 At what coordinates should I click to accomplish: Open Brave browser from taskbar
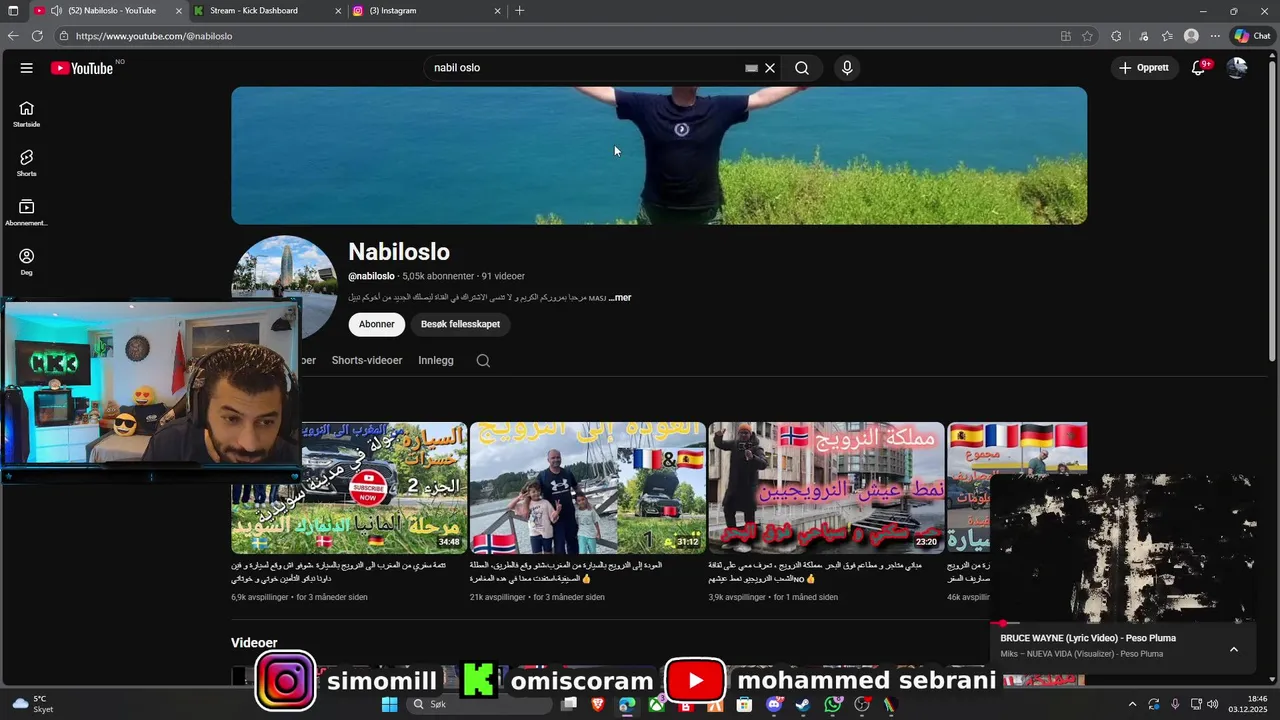click(x=598, y=705)
